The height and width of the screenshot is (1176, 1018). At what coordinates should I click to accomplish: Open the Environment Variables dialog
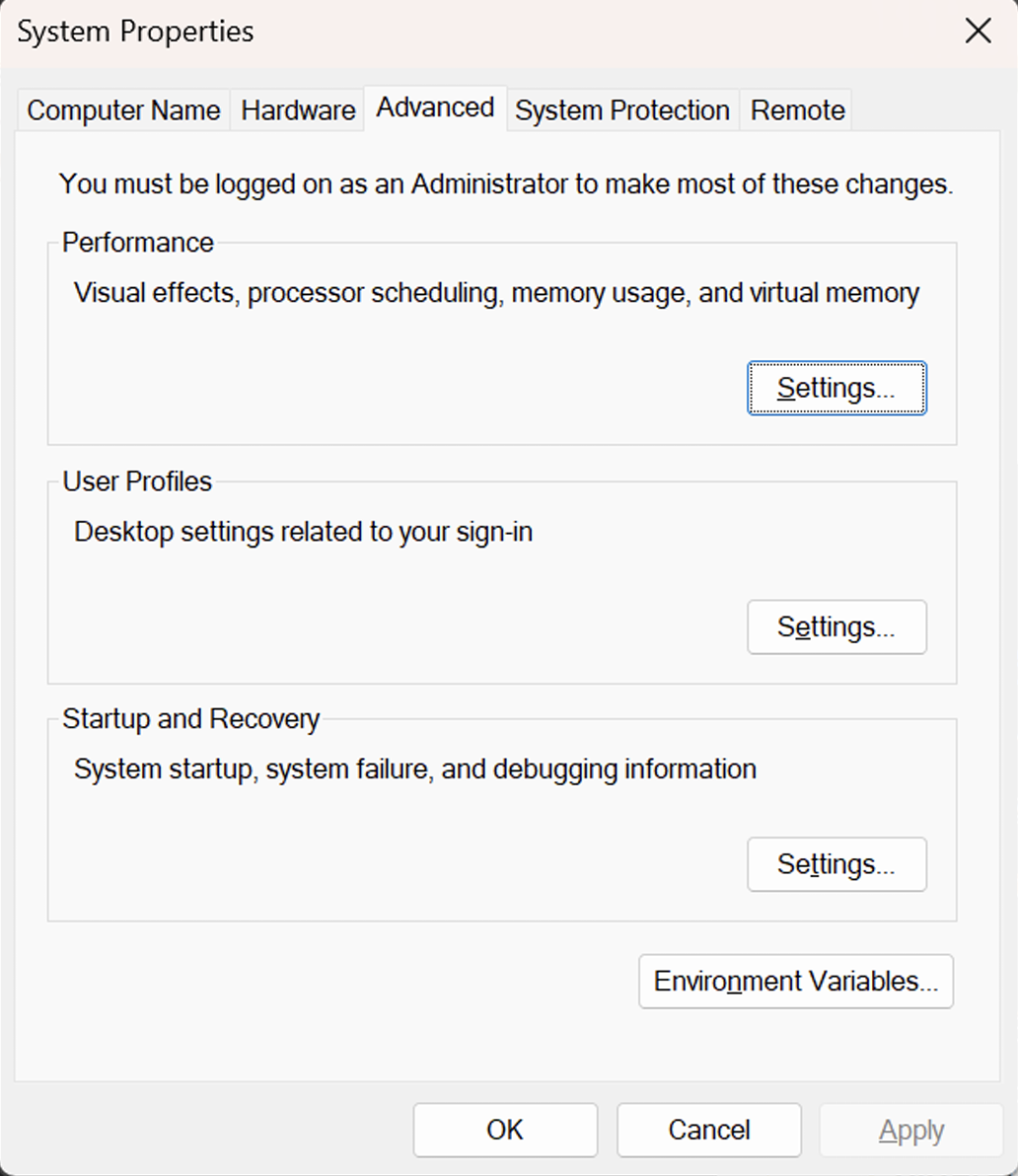796,982
